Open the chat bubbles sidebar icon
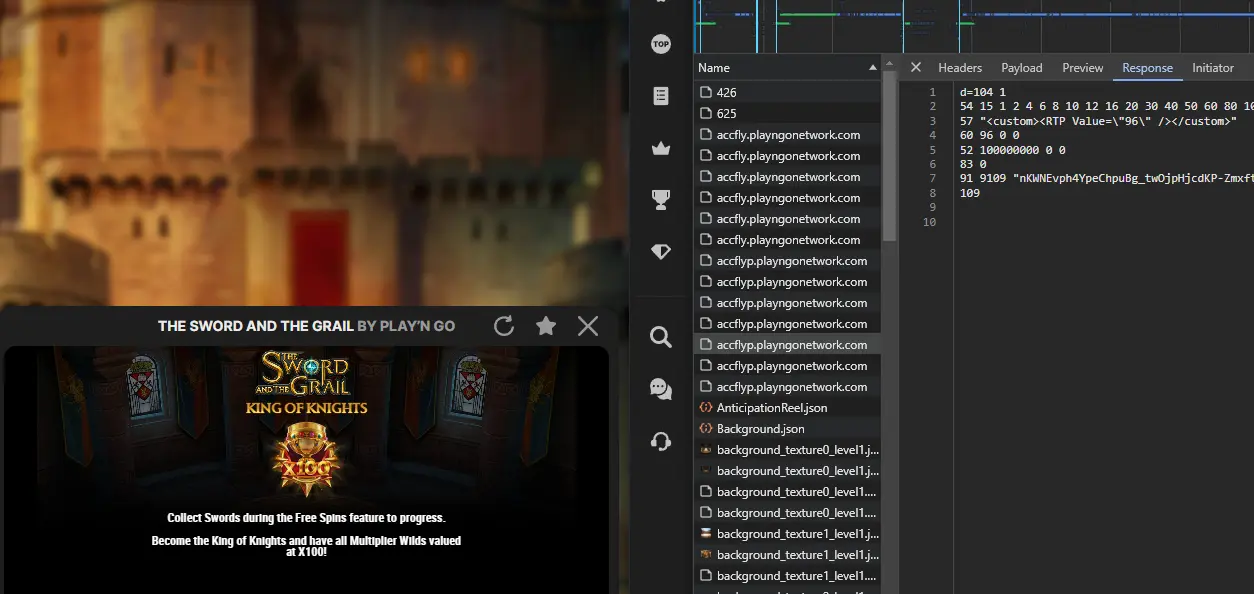 coord(660,389)
